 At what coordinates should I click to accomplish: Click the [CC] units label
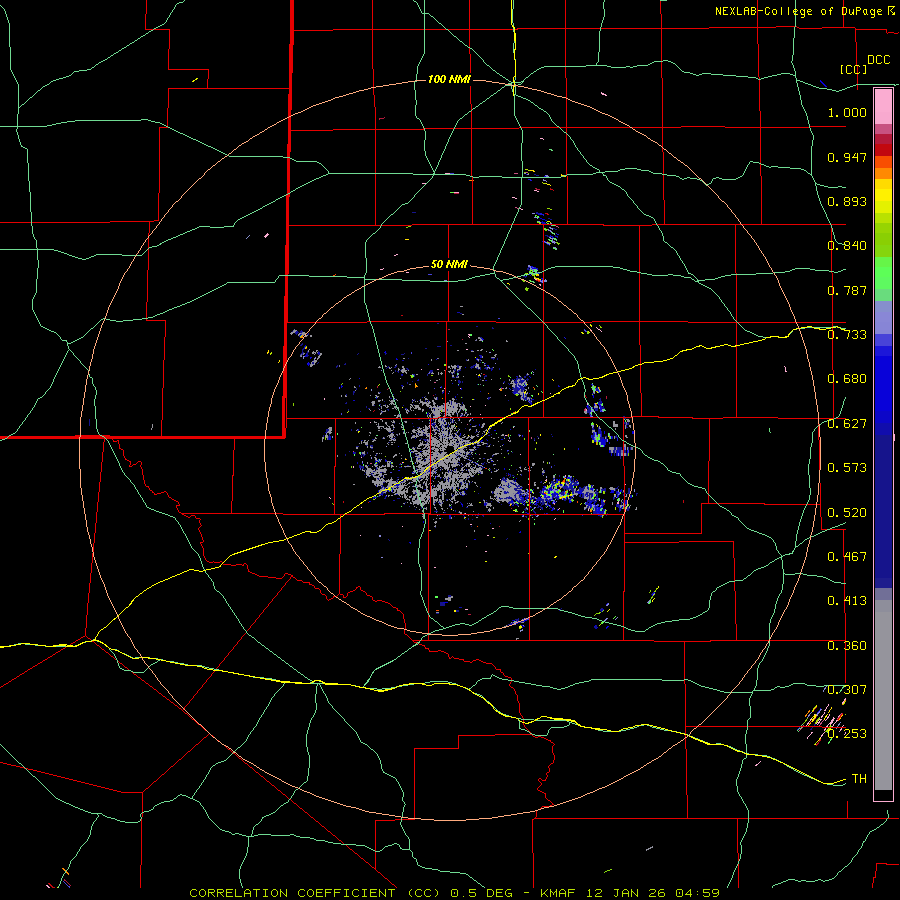pyautogui.click(x=854, y=69)
